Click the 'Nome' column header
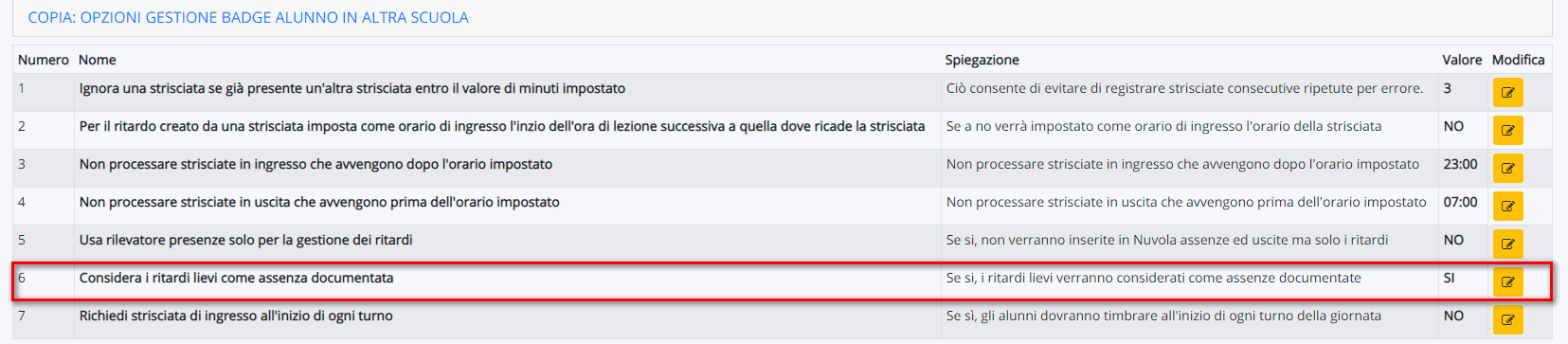Viewport: 1568px width, 344px height. point(98,60)
